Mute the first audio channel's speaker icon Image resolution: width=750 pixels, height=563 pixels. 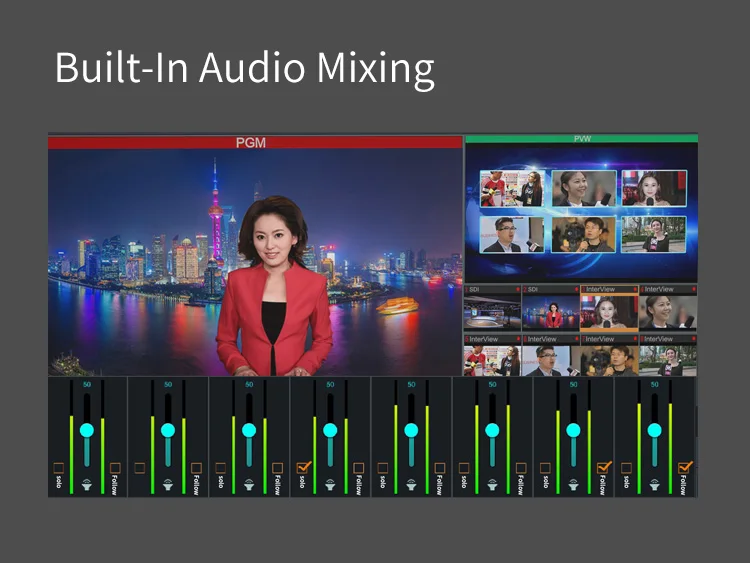pyautogui.click(x=87, y=485)
